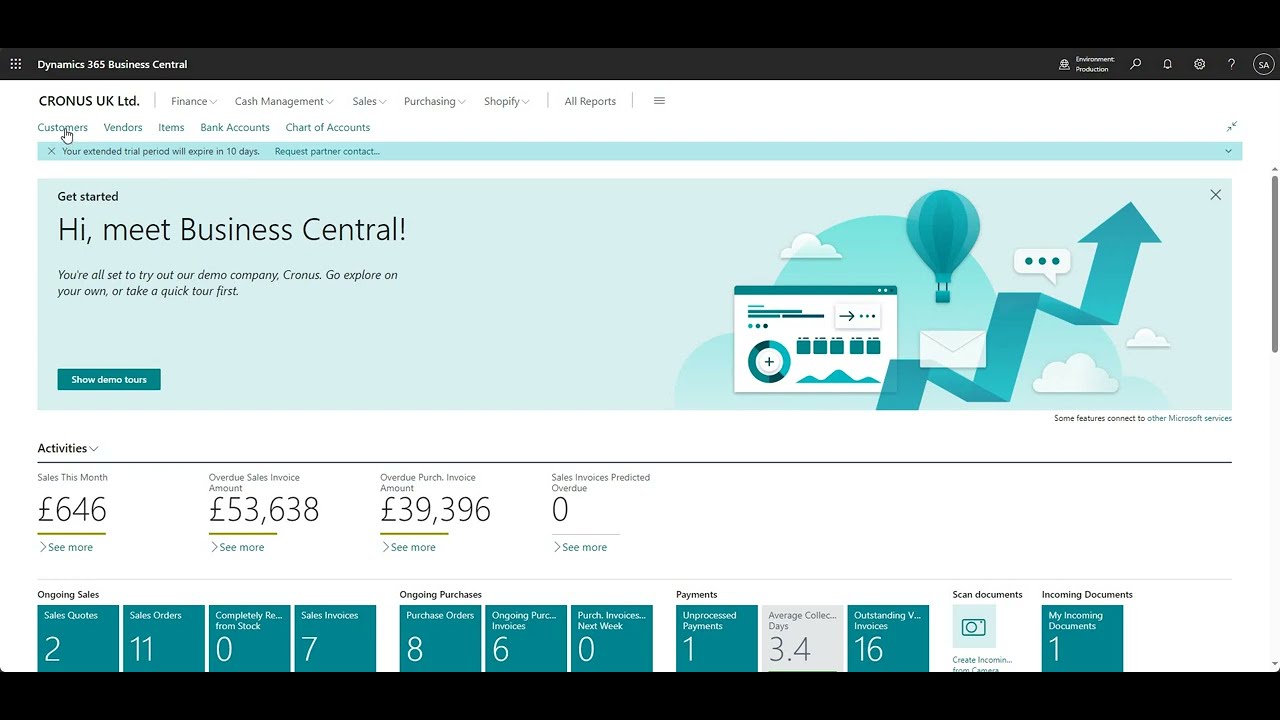Click the £53,638 overdue sales amount
This screenshot has width=1280, height=720.
coord(264,510)
